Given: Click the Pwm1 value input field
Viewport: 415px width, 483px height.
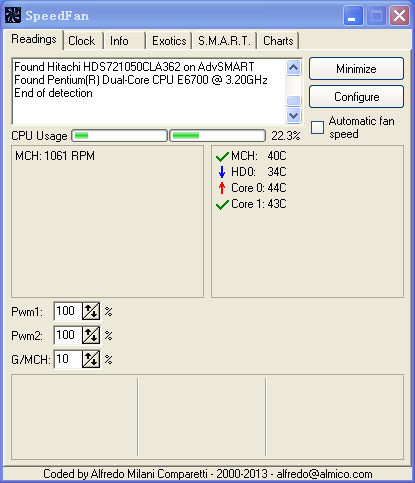Looking at the screenshot, I should (68, 311).
